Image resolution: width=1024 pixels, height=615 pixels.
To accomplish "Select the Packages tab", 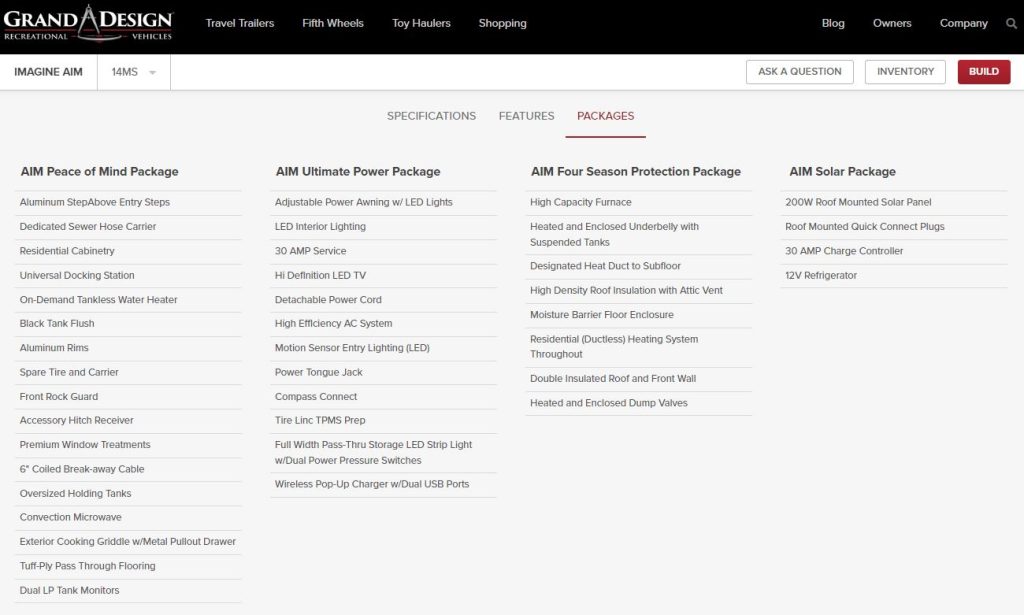I will tap(605, 116).
